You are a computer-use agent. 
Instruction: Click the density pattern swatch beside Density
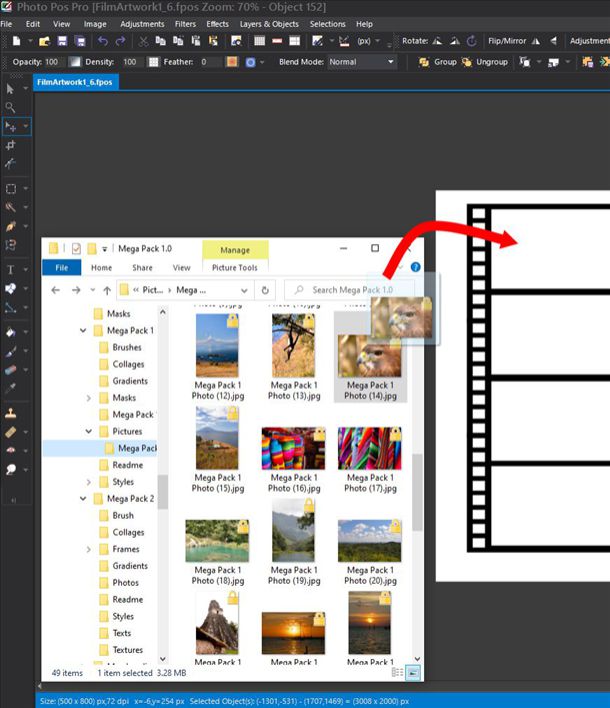[154, 62]
